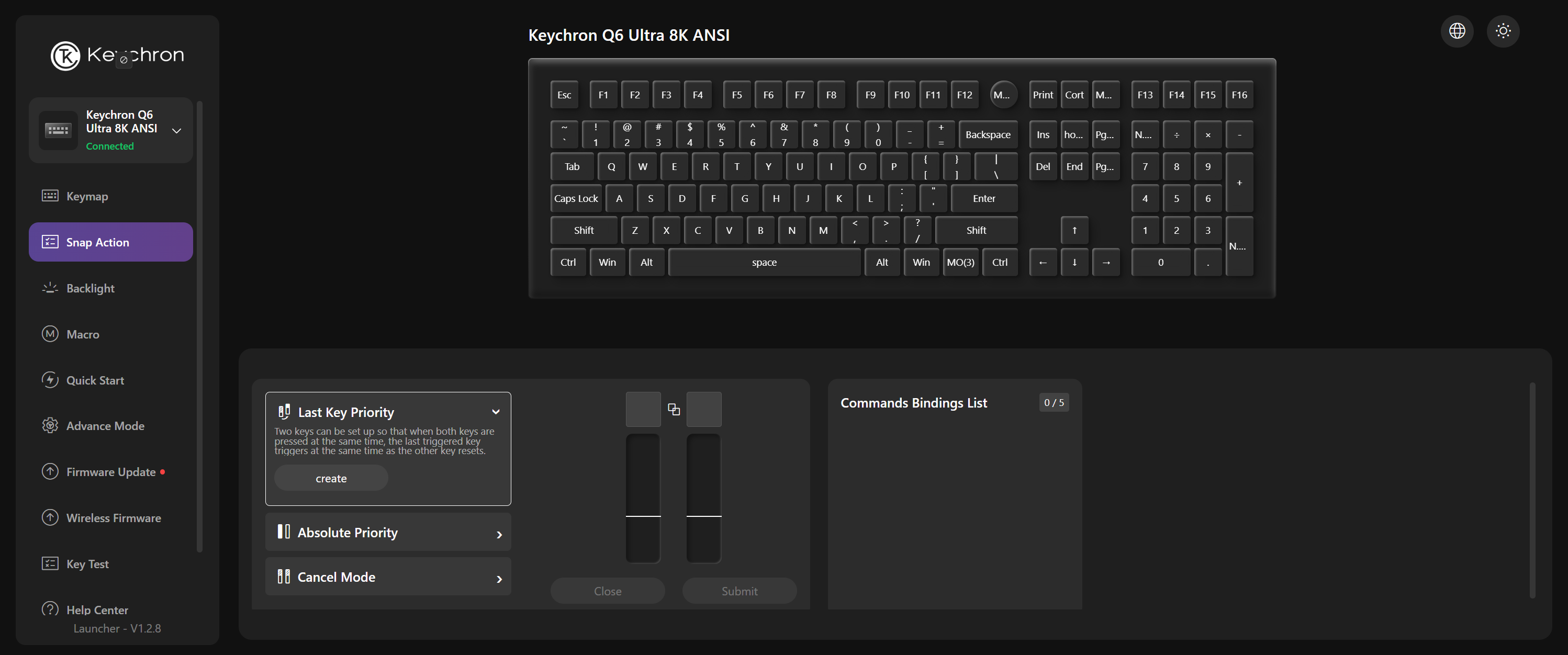Open Advance Mode via gear icon
1568x655 pixels.
tap(50, 425)
